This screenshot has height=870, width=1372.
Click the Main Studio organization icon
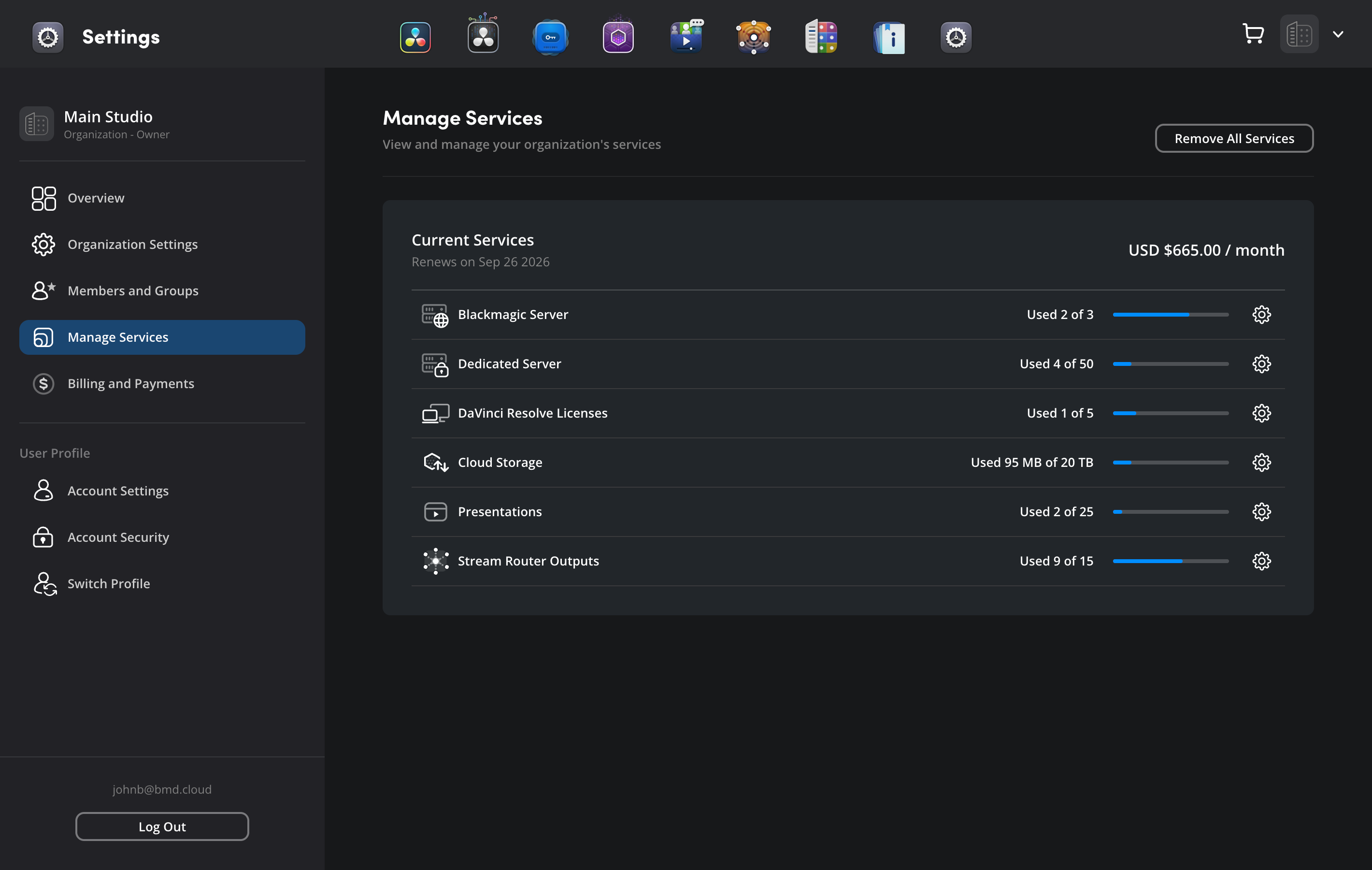36,124
